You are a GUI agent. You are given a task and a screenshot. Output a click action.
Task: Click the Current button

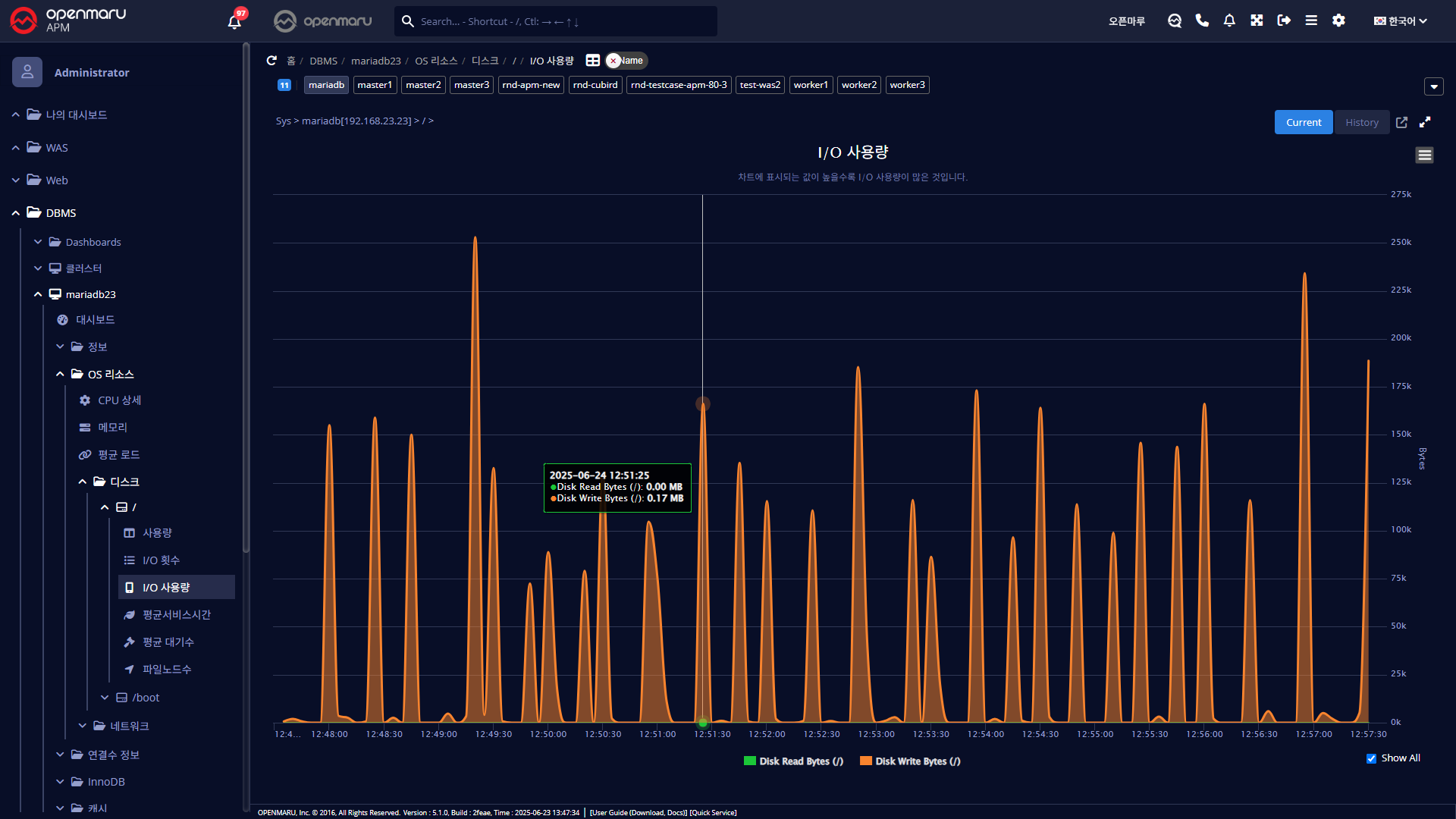[1303, 122]
